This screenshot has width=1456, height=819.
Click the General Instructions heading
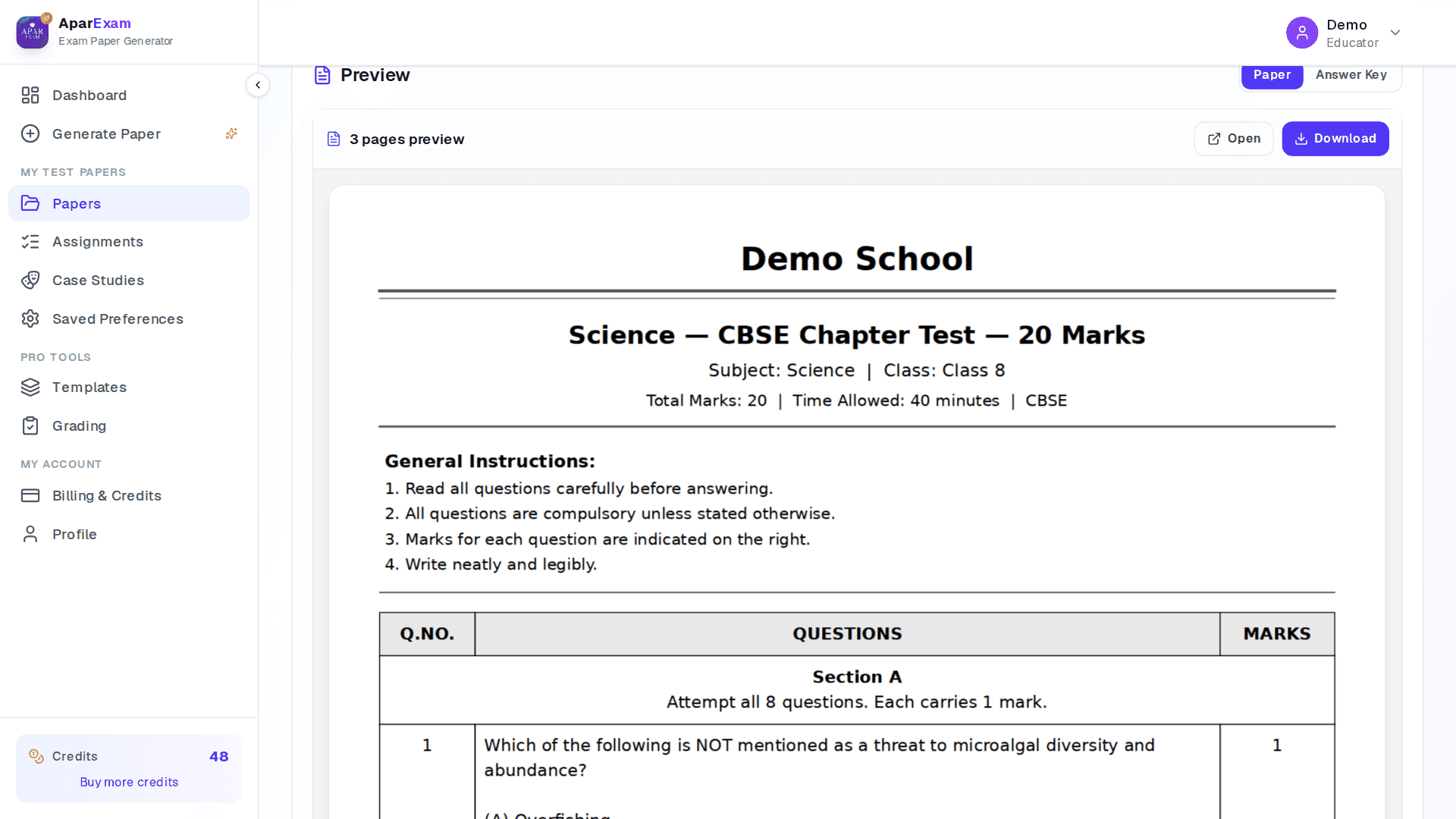[490, 461]
